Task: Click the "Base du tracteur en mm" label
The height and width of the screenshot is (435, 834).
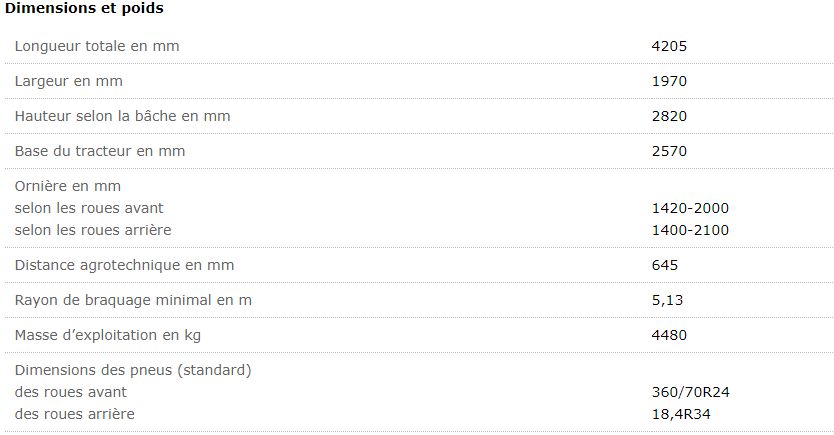Action: (x=100, y=151)
